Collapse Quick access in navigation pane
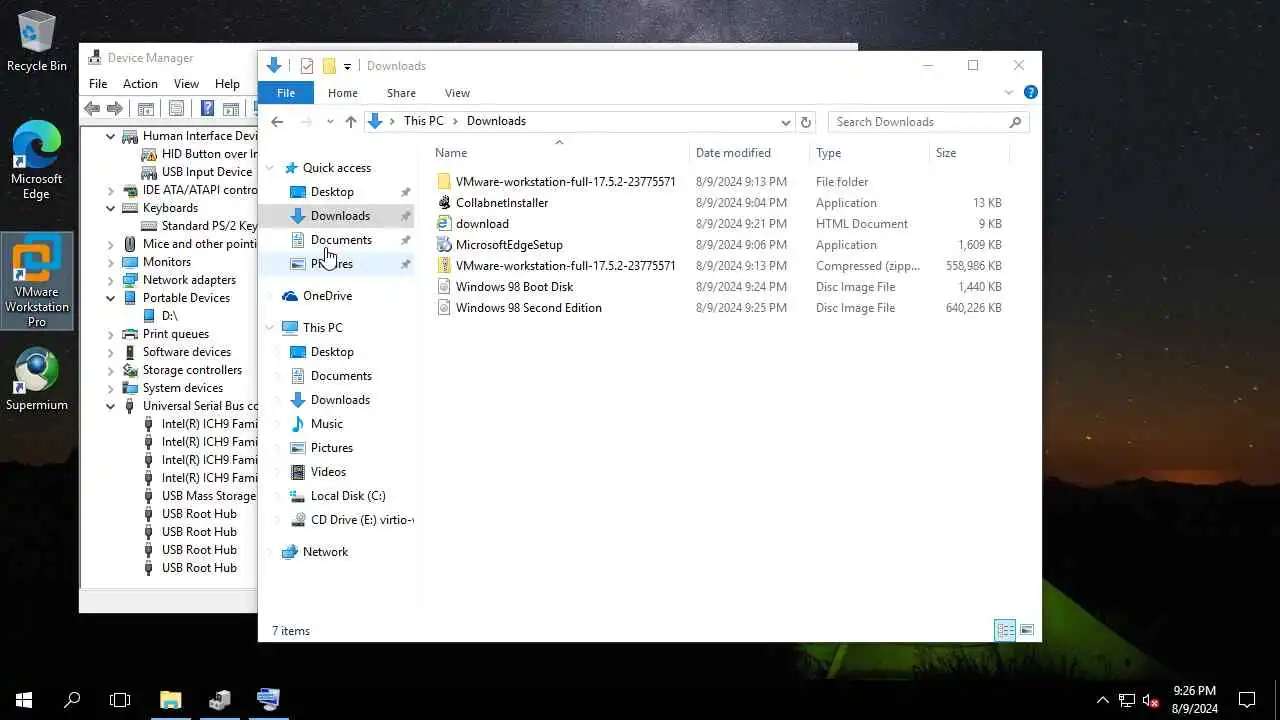 click(270, 168)
